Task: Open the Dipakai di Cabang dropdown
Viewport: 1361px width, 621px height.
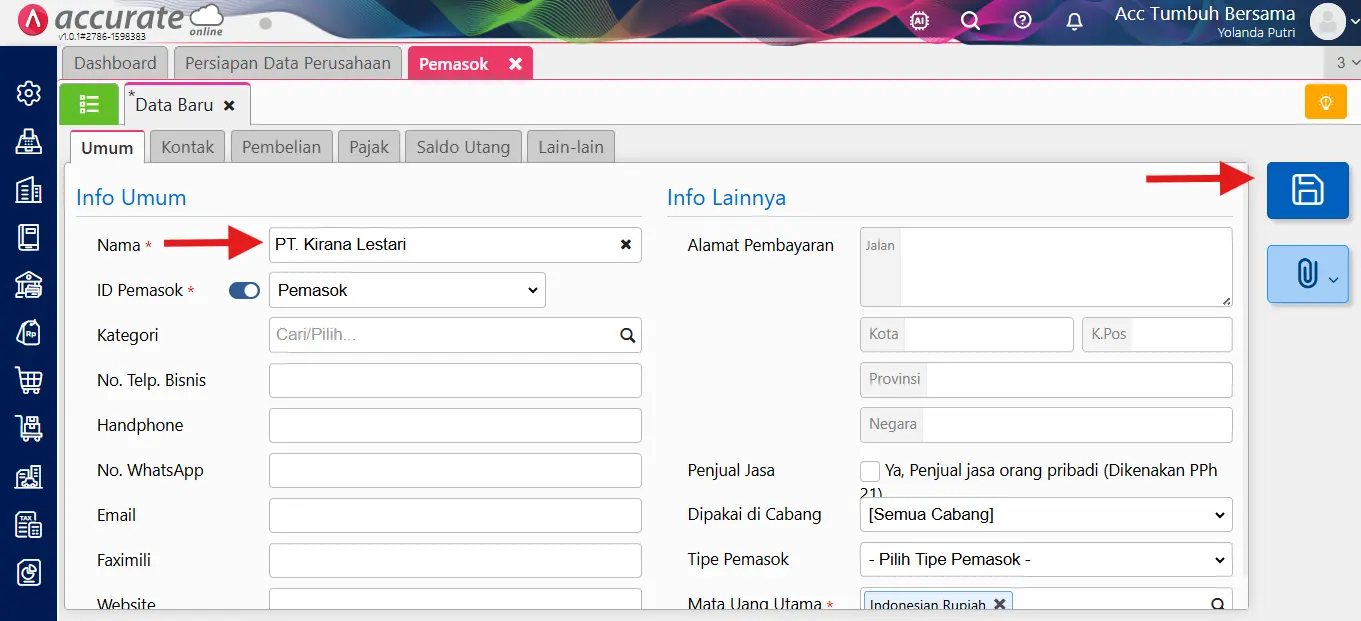Action: click(x=1045, y=515)
